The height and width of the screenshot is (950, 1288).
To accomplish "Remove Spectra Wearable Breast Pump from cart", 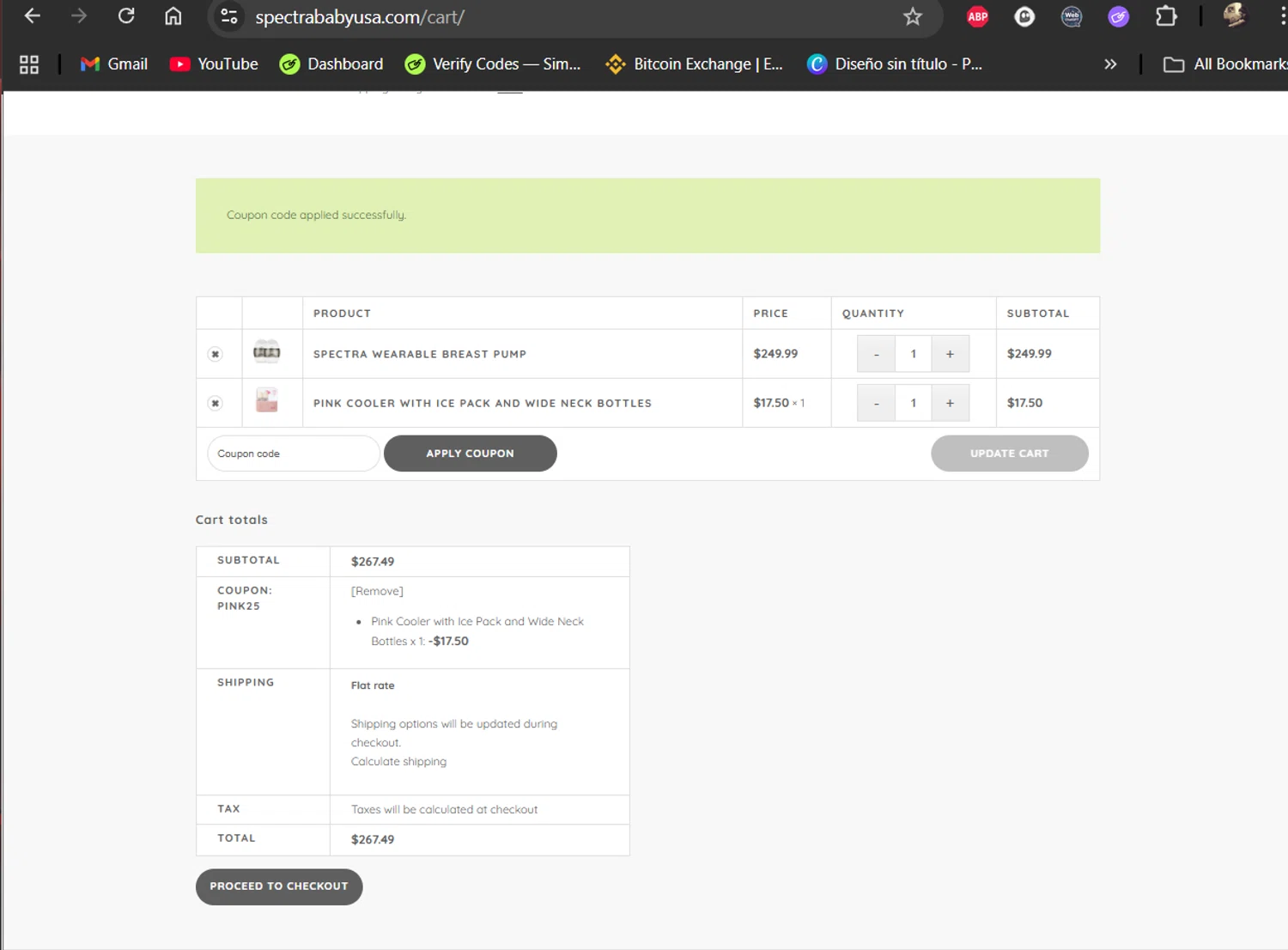I will point(216,354).
